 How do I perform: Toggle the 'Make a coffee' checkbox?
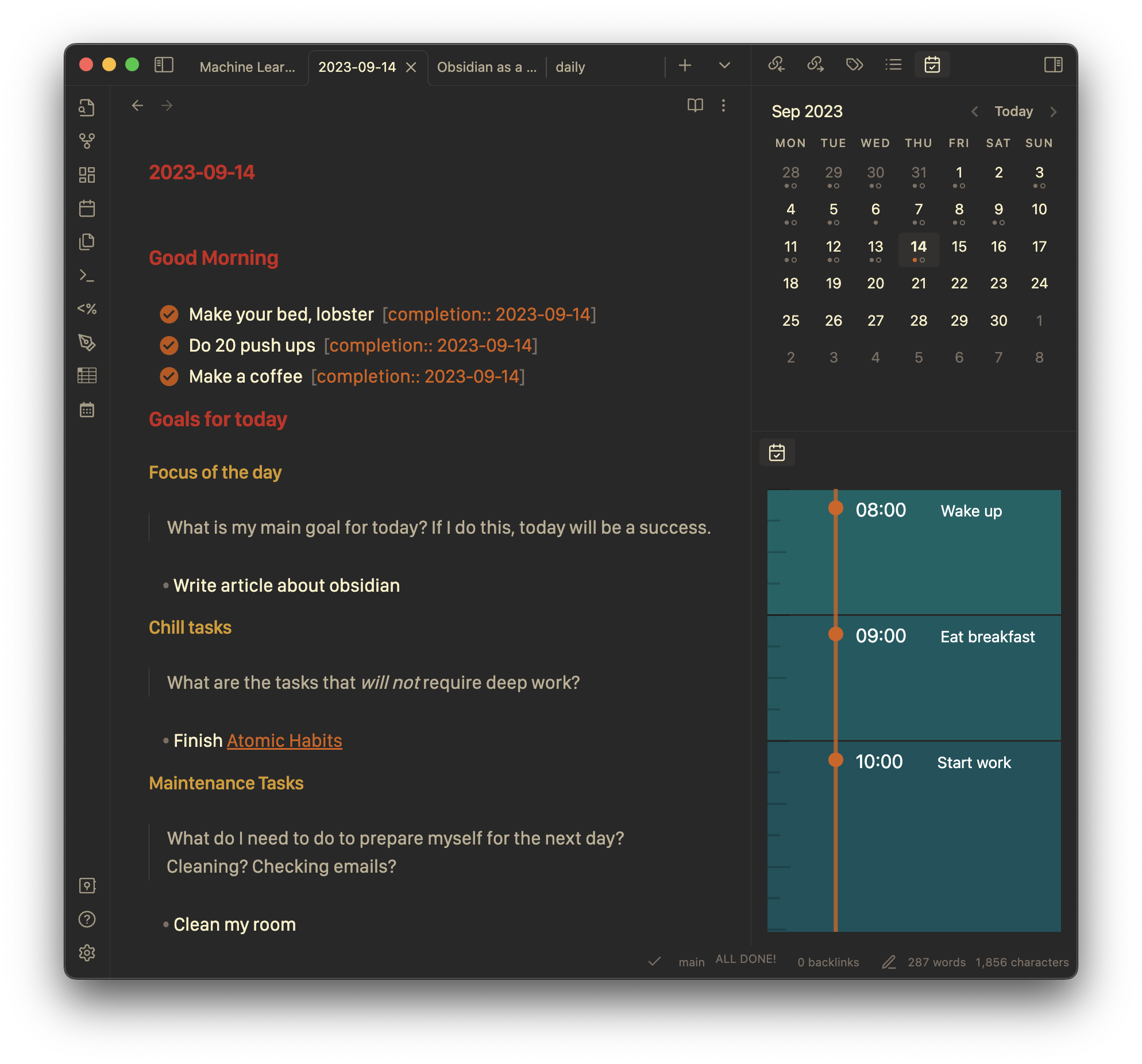pos(169,376)
